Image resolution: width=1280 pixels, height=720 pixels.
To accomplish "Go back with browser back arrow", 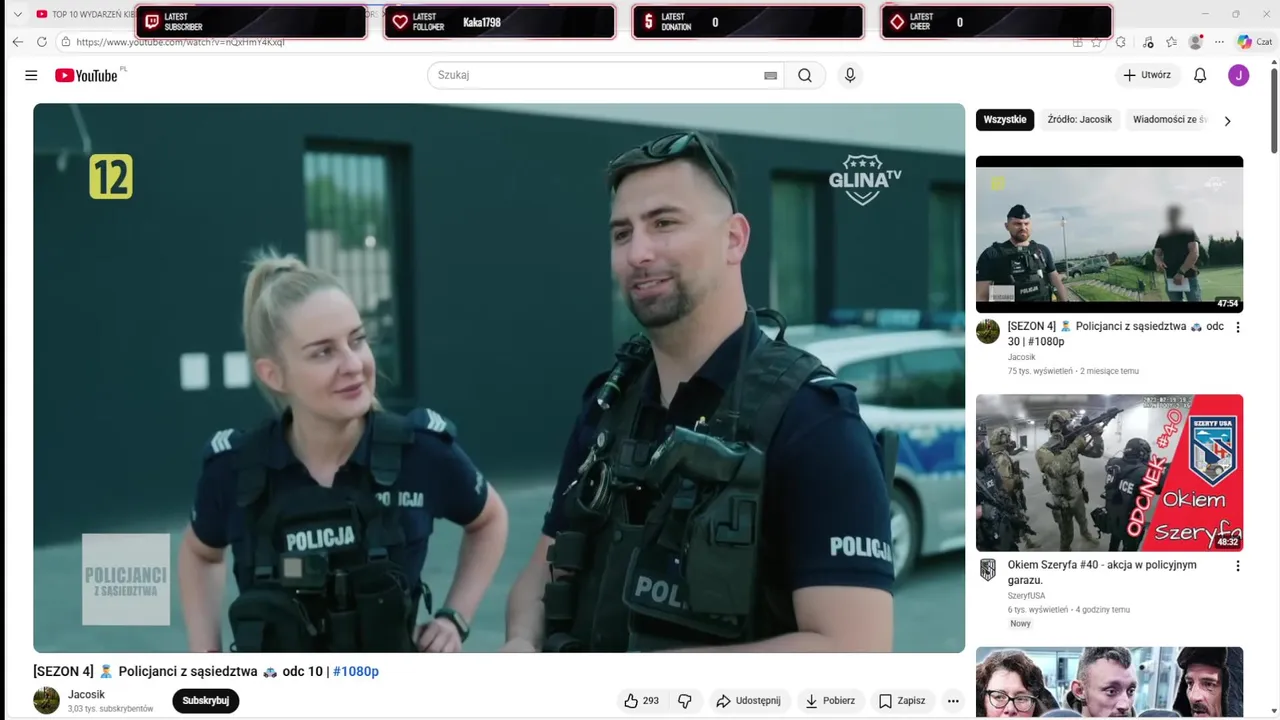I will (x=17, y=42).
